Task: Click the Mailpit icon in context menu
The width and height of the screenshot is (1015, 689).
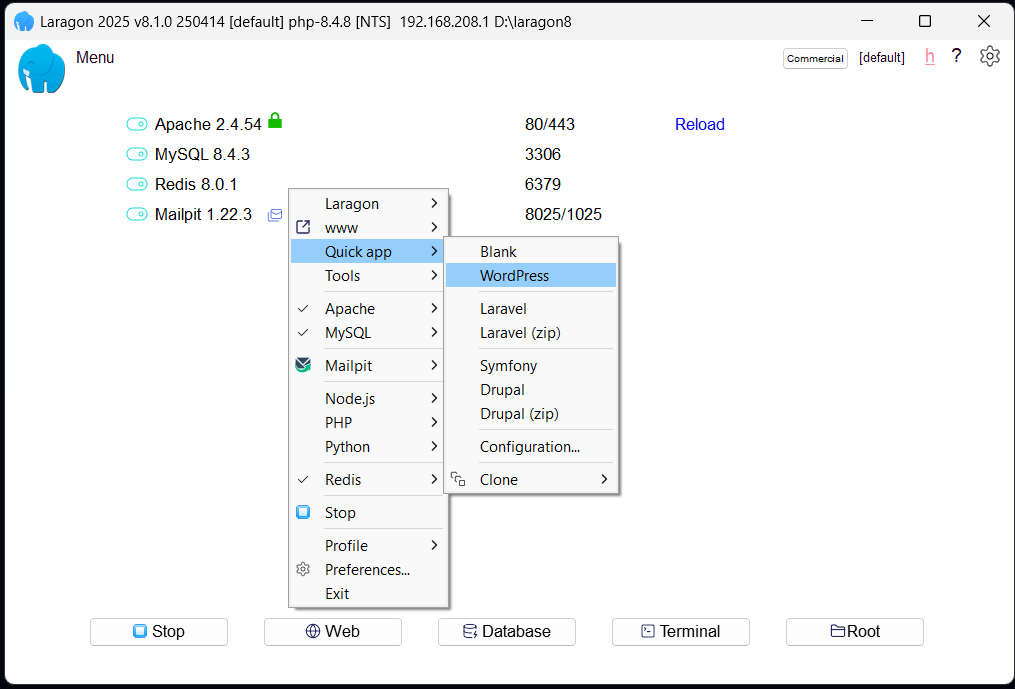Action: point(303,366)
